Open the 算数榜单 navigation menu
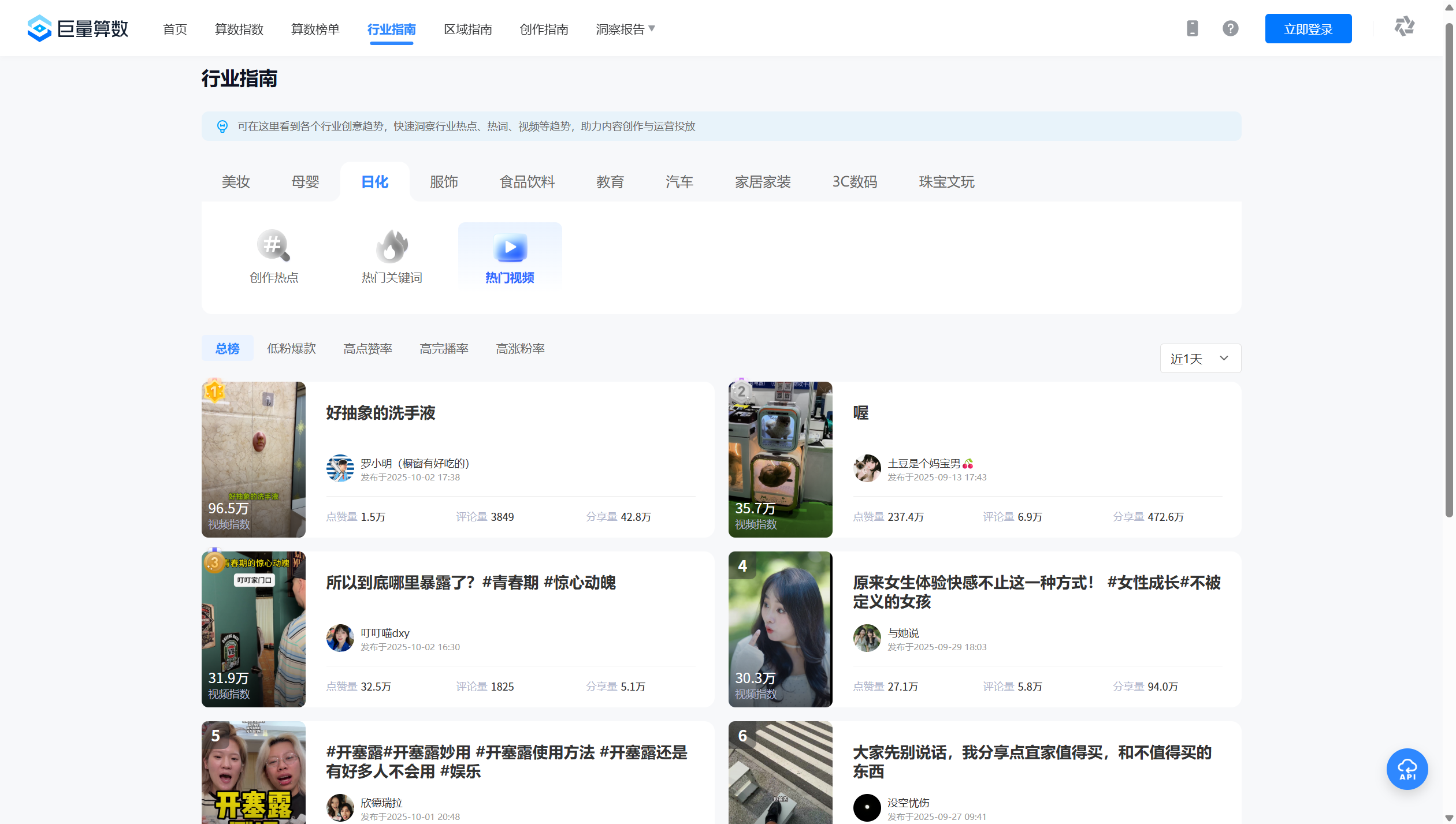This screenshot has height=824, width=1456. point(315,29)
